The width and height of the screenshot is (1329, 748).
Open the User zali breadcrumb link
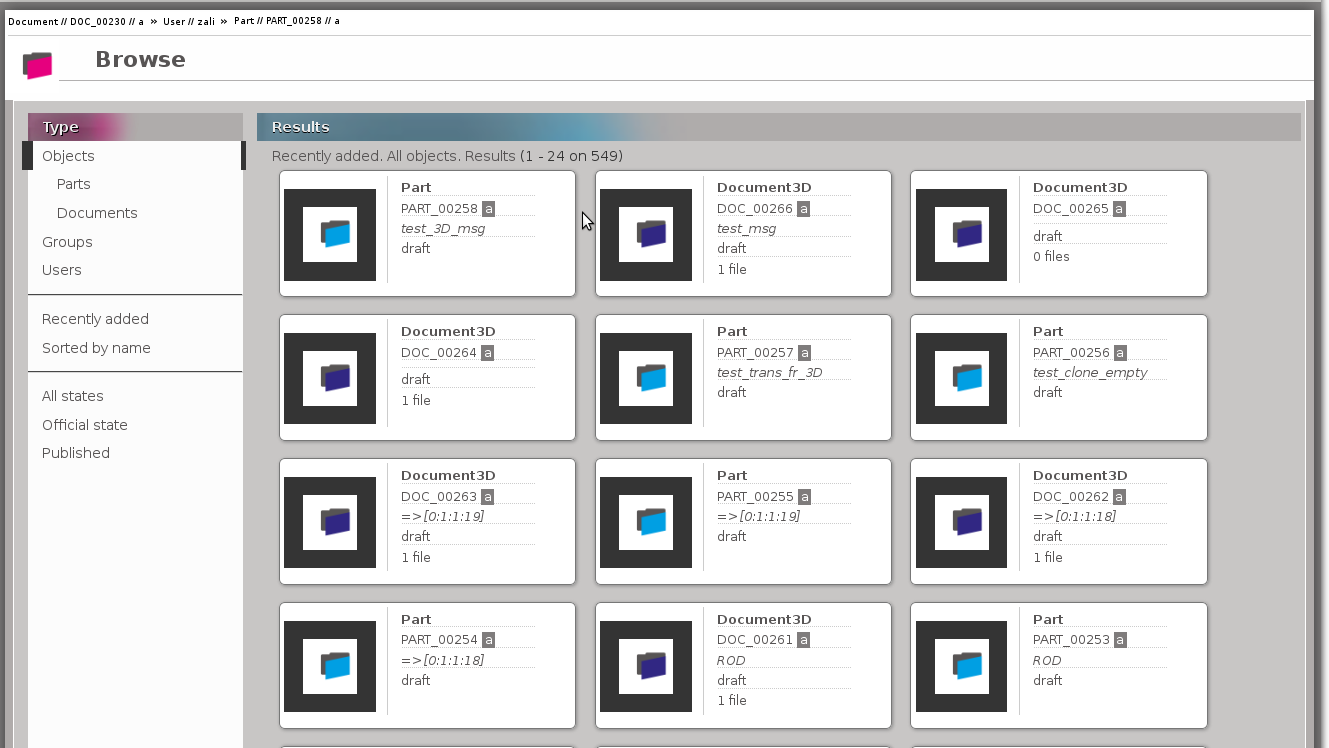click(x=189, y=21)
